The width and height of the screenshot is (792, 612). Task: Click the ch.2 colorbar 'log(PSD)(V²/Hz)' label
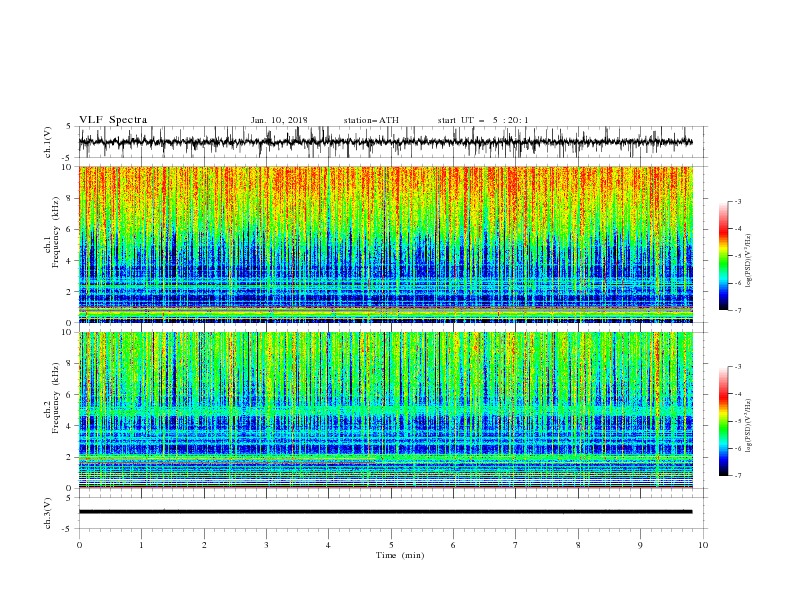[x=748, y=426]
